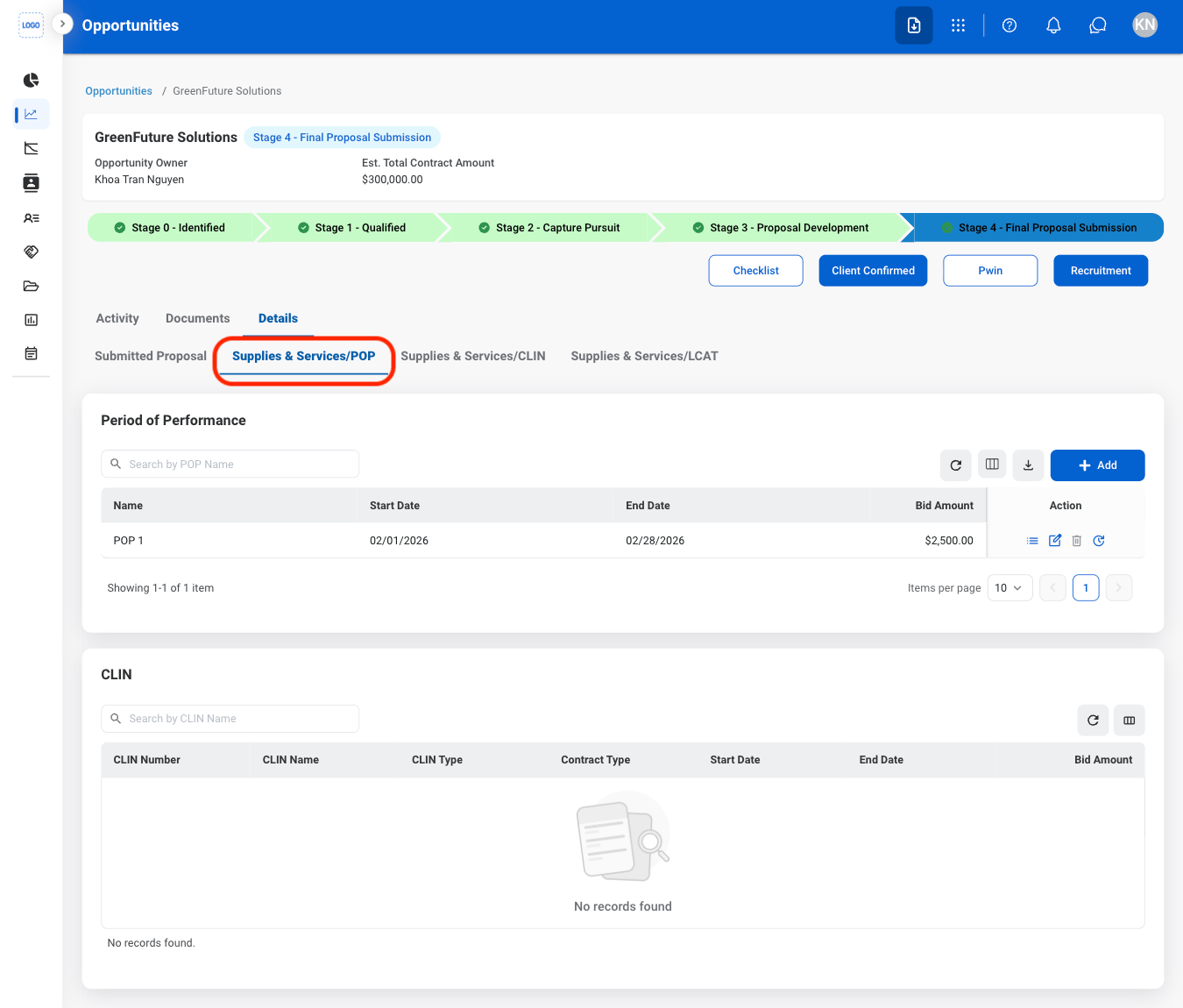This screenshot has height=1008, width=1183.
Task: Toggle column settings in the CLIN table
Action: (x=1130, y=721)
